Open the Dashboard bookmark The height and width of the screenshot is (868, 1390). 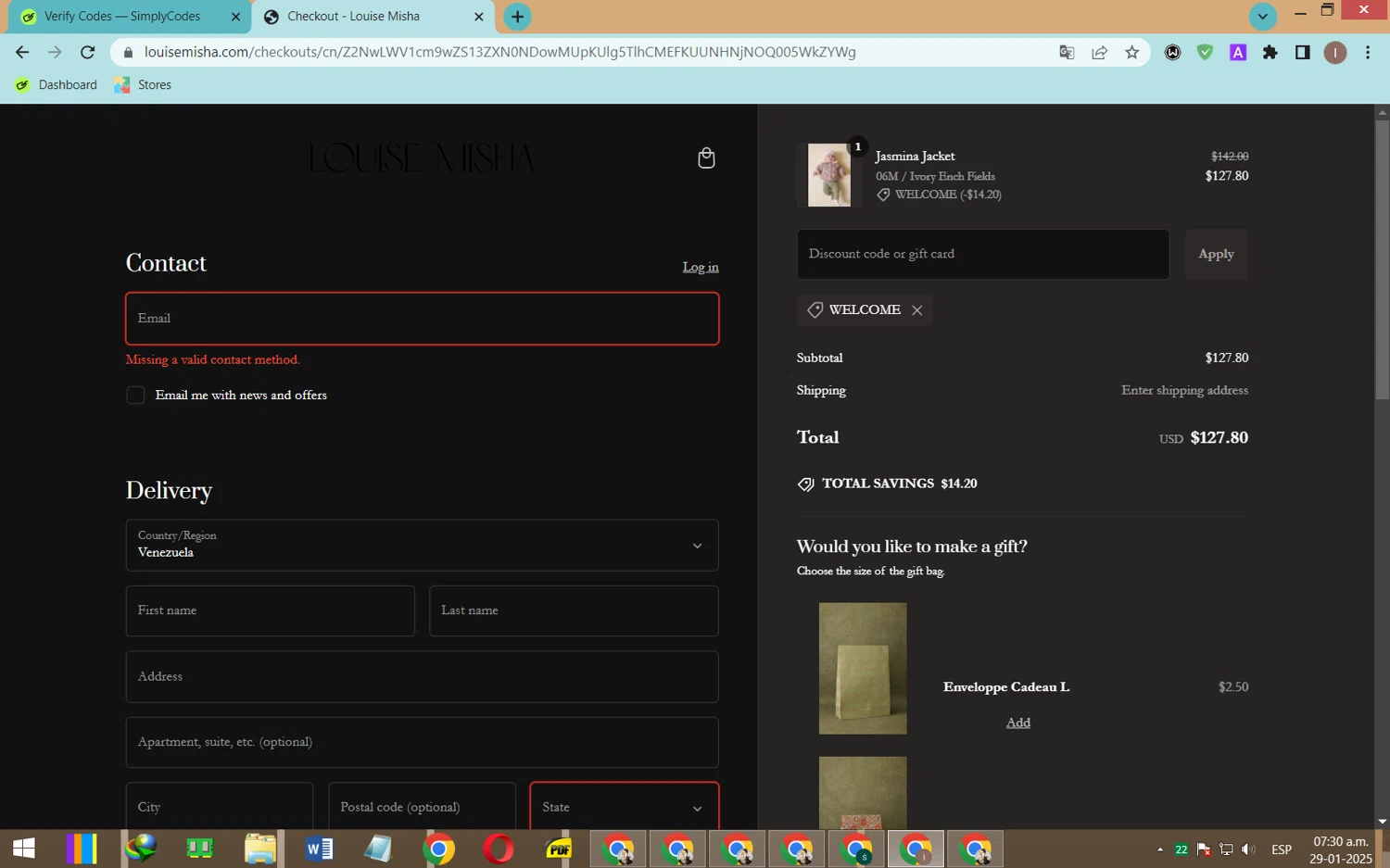pyautogui.click(x=57, y=85)
